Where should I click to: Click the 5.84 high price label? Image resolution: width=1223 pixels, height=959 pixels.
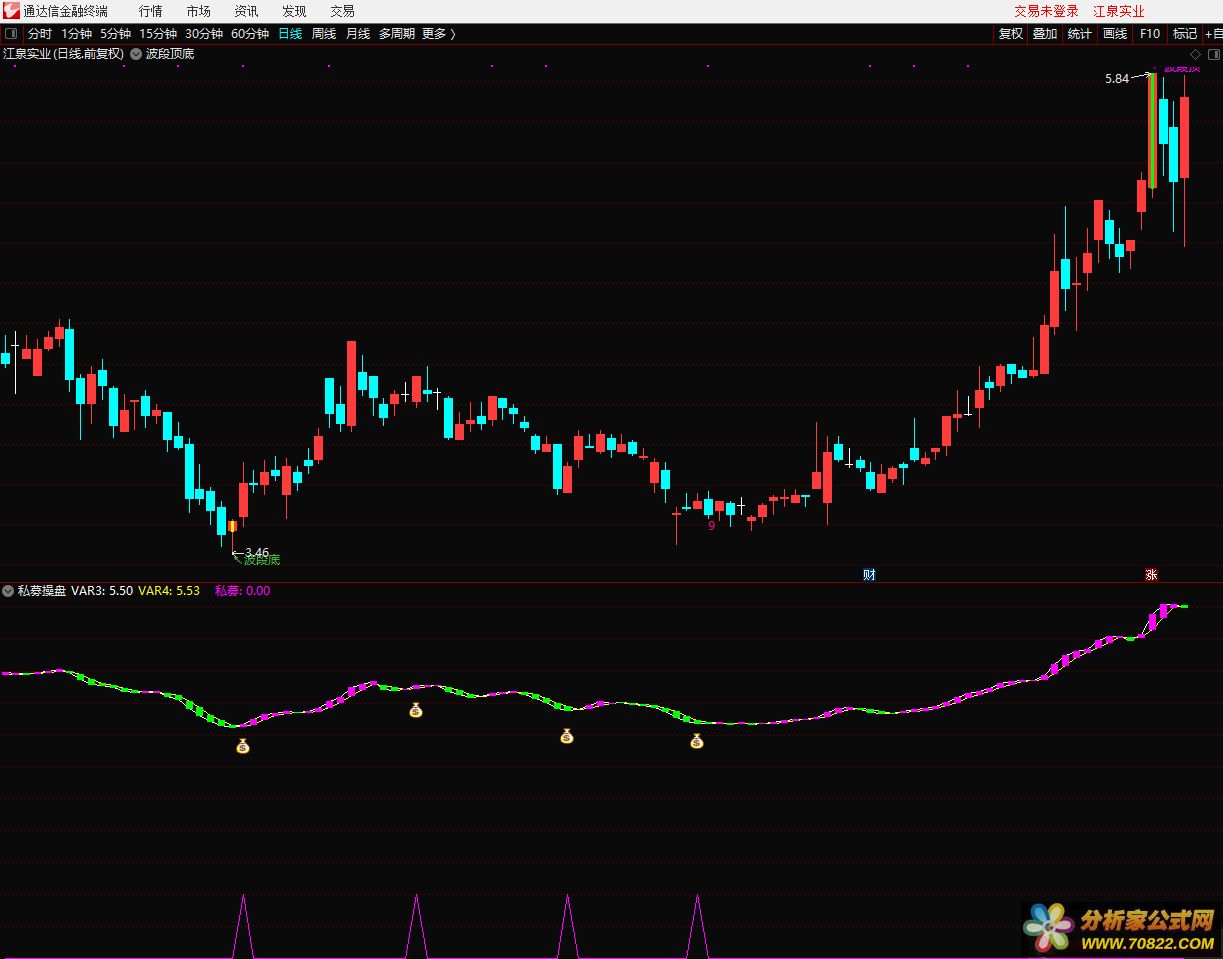(1117, 78)
